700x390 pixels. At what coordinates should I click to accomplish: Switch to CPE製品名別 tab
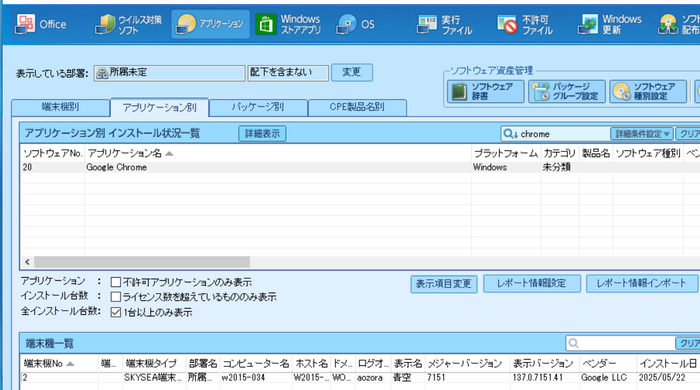point(357,108)
